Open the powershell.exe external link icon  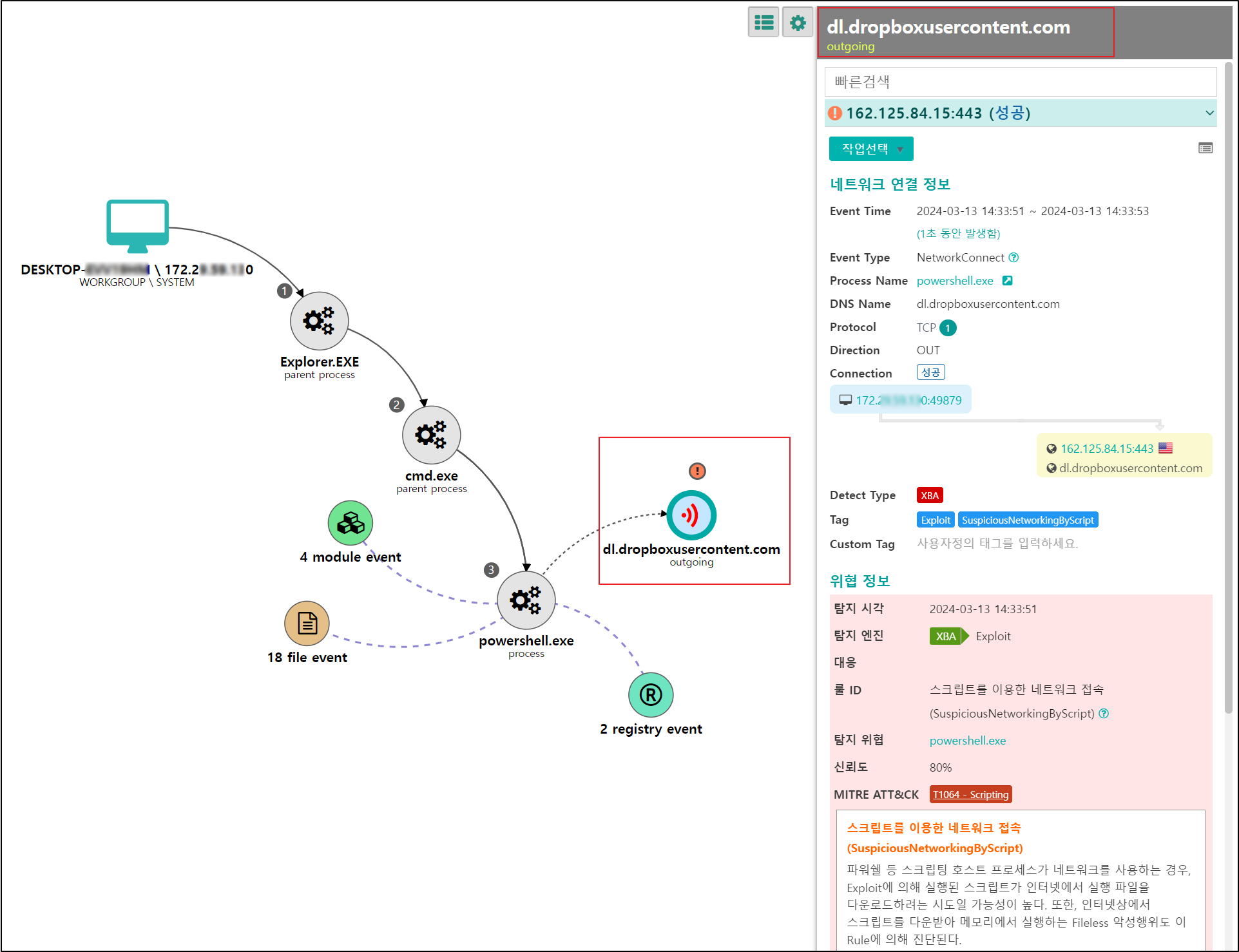pyautogui.click(x=1008, y=281)
